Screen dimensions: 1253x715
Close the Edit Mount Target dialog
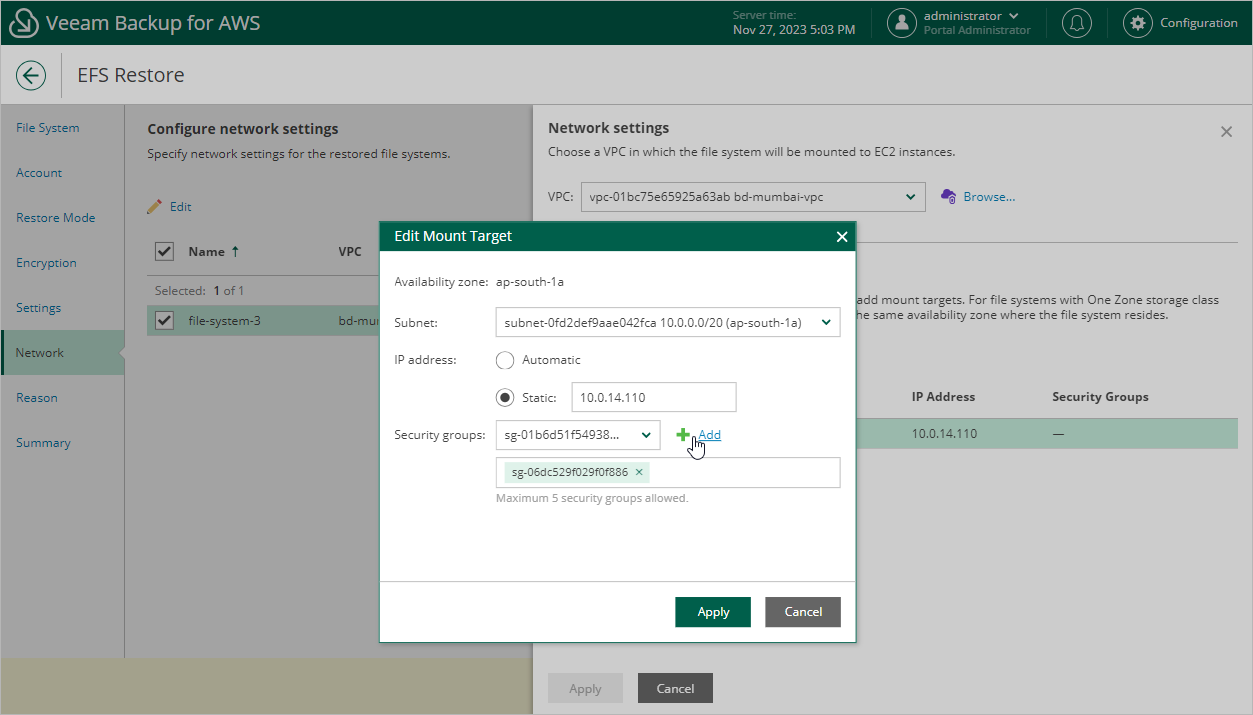pyautogui.click(x=842, y=237)
